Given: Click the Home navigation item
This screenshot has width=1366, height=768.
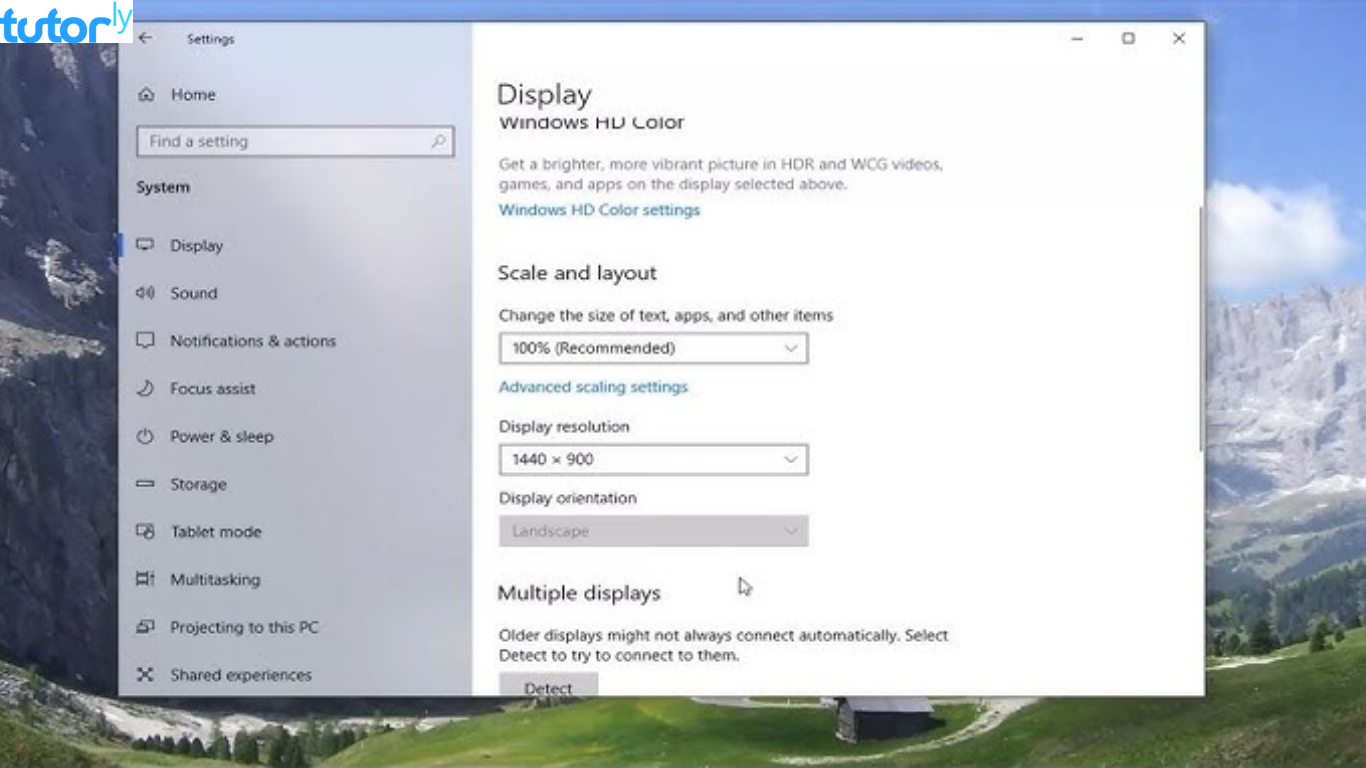Looking at the screenshot, I should pos(194,94).
